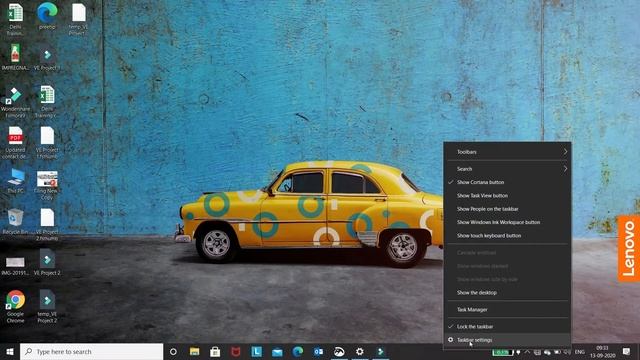Viewport: 640px width, 360px height.
Task: Click the battery percentage indicator in tray
Action: (x=502, y=352)
